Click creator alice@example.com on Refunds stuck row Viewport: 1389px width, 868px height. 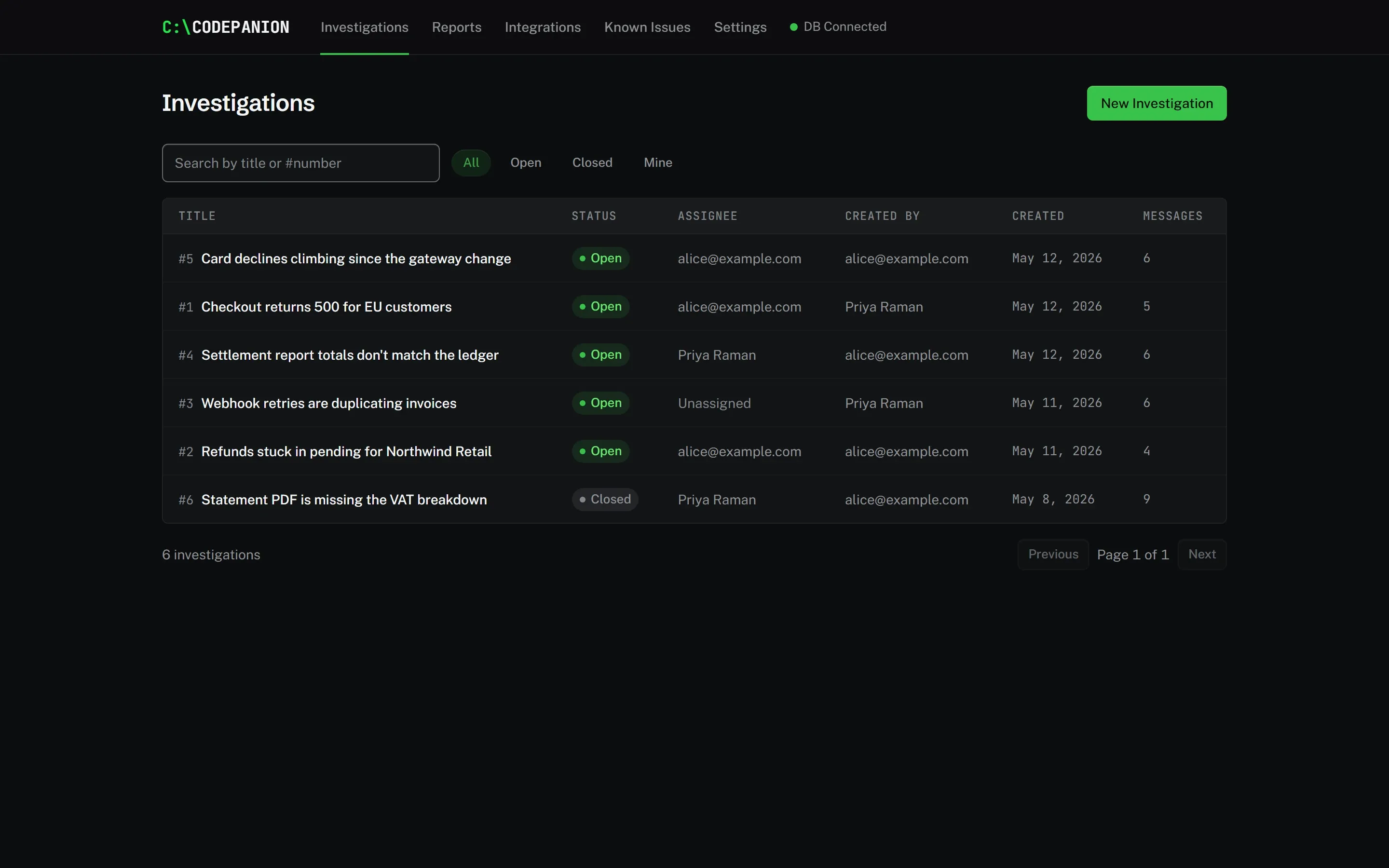pyautogui.click(x=906, y=451)
